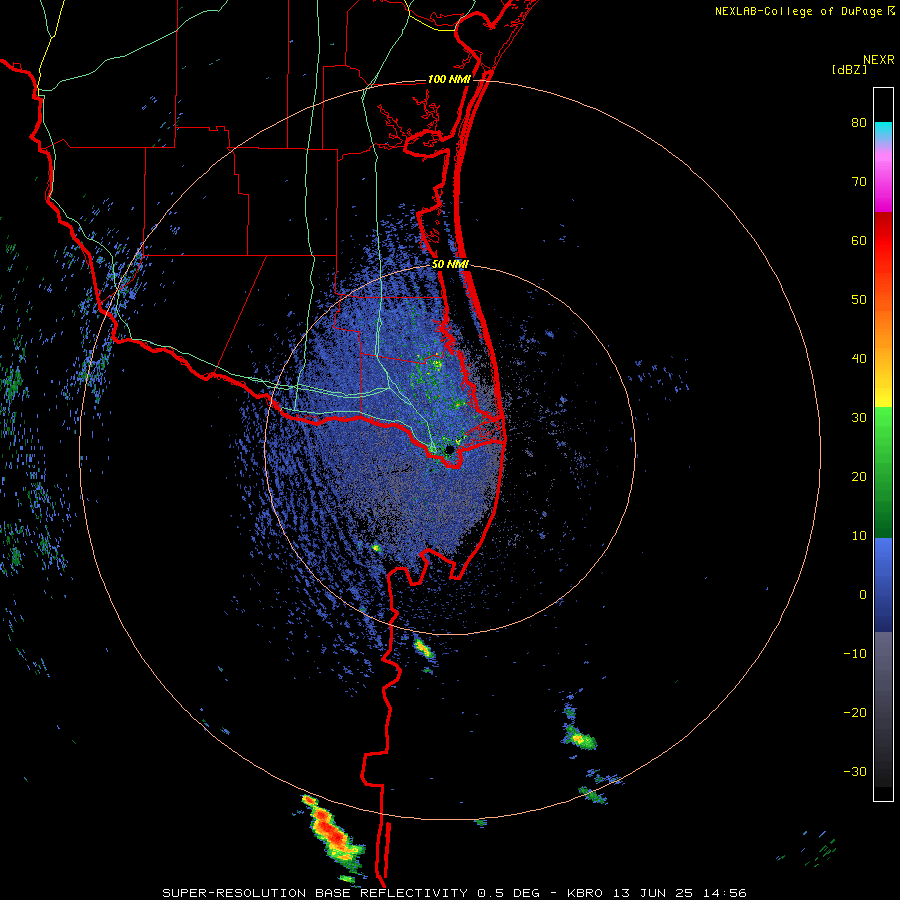Click the 0 value on the dBZ scale
Viewport: 900px width, 900px height.
click(863, 595)
